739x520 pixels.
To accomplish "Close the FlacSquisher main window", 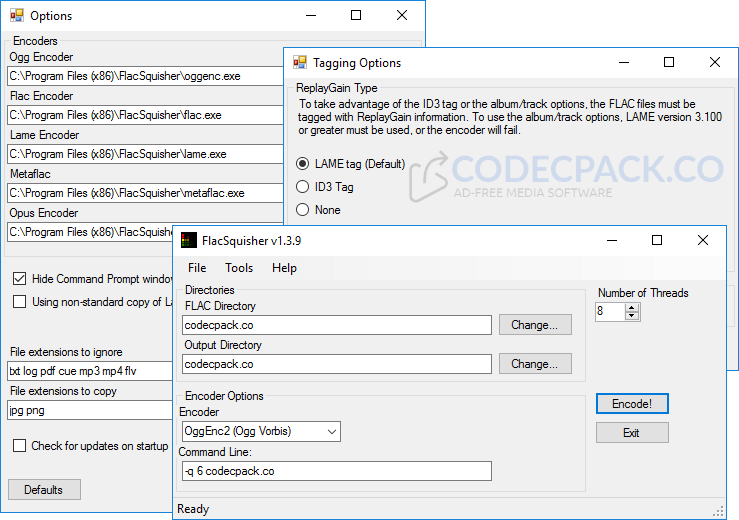I will pyautogui.click(x=703, y=240).
